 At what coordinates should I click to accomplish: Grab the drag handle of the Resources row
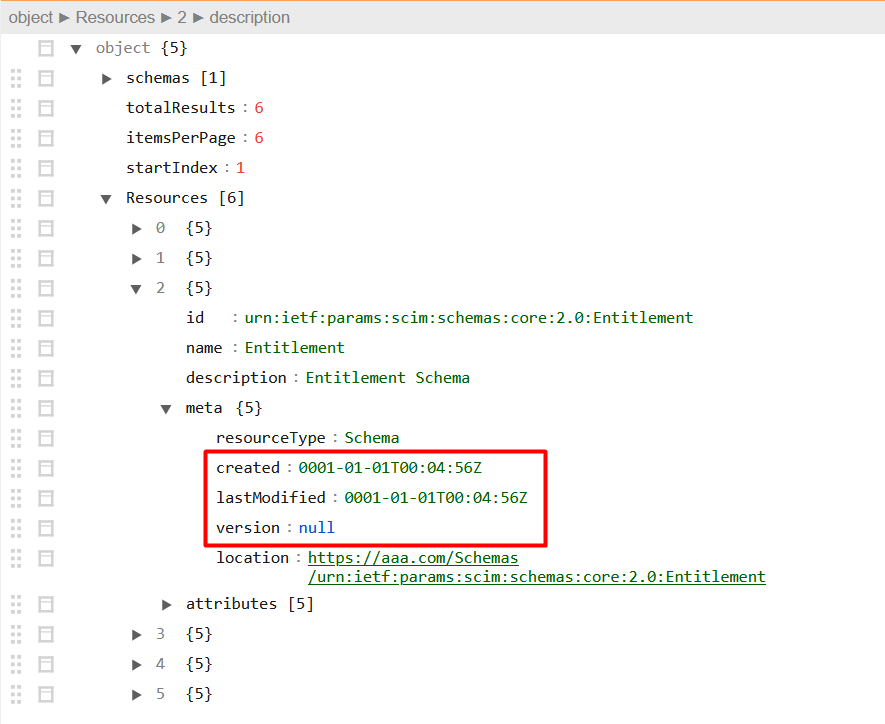click(x=16, y=199)
